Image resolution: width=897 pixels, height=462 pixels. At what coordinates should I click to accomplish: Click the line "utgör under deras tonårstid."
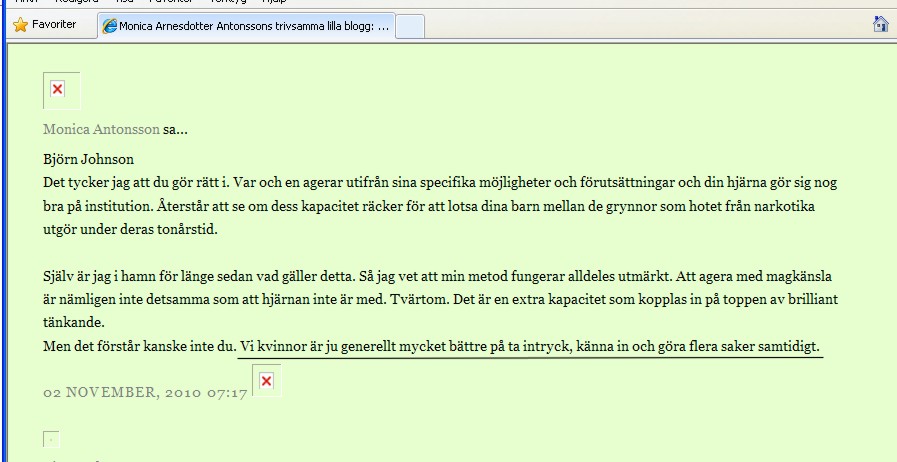pos(130,230)
